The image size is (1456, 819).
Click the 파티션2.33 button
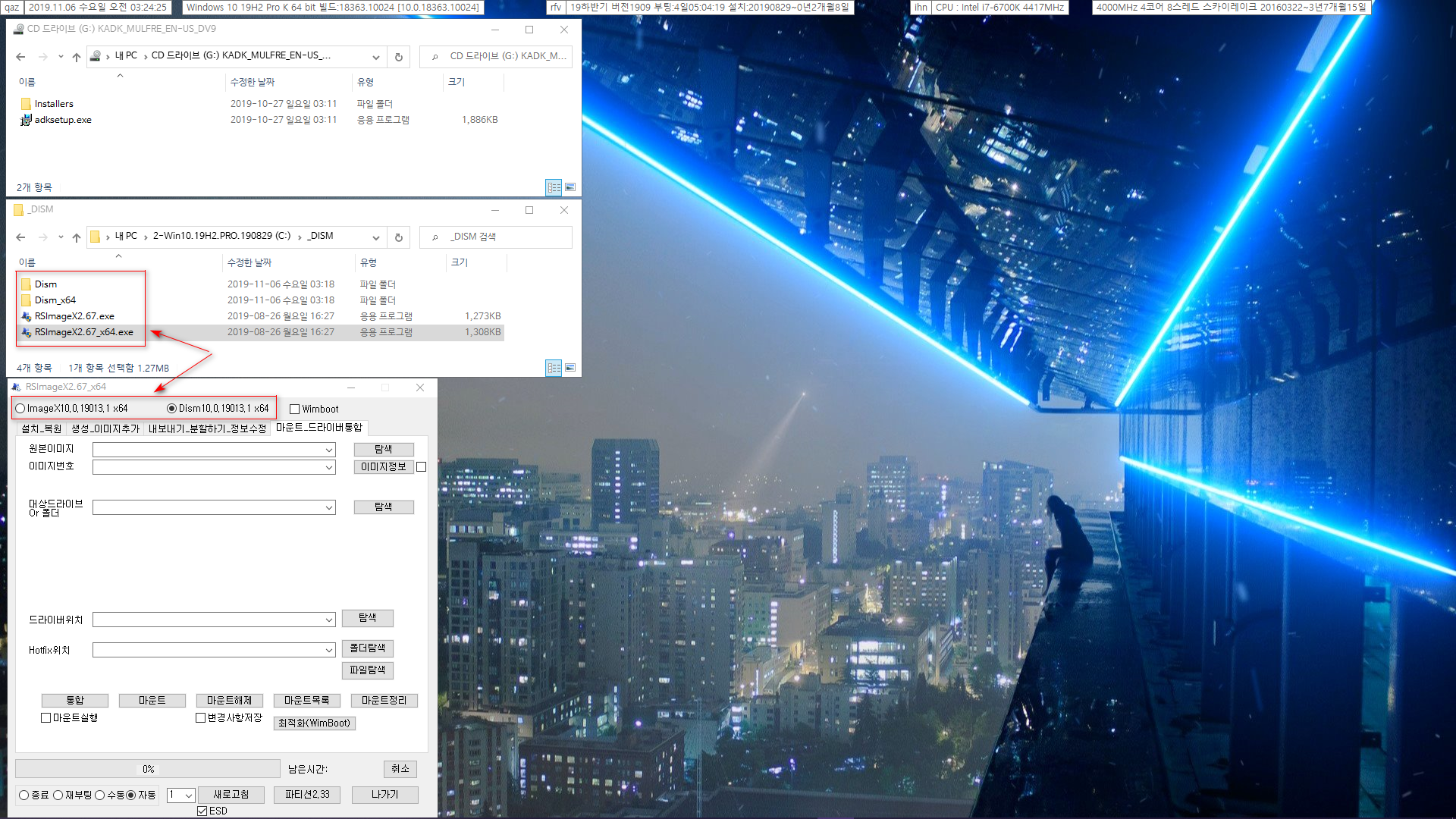(307, 795)
